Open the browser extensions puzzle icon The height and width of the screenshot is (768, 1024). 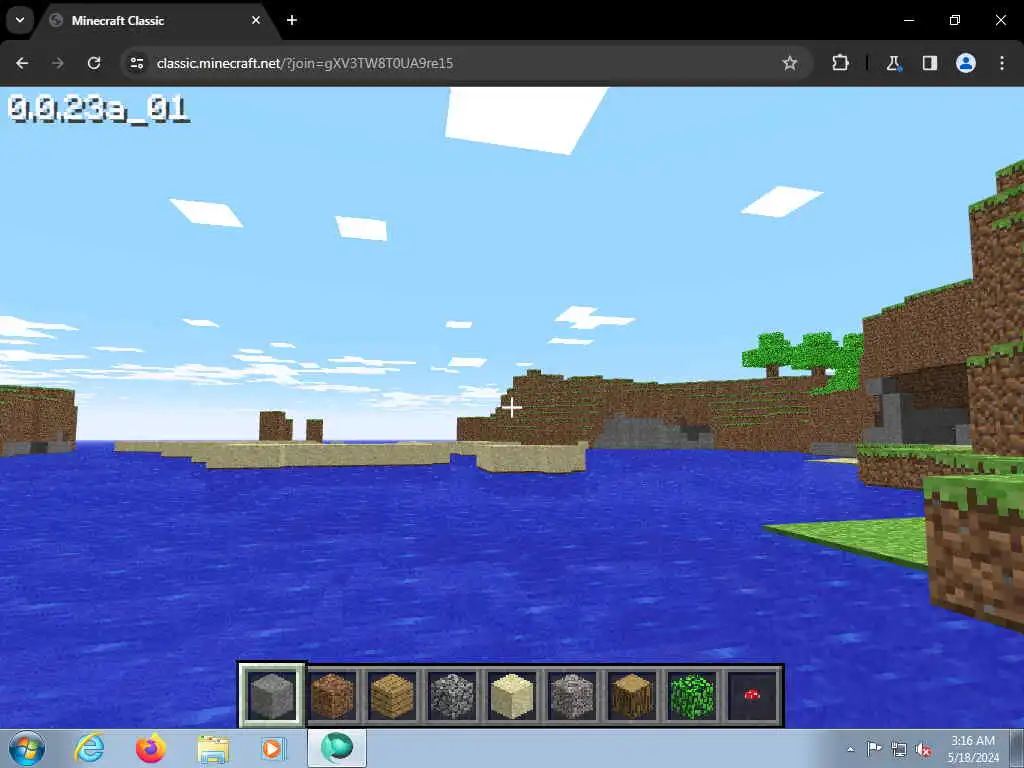840,63
